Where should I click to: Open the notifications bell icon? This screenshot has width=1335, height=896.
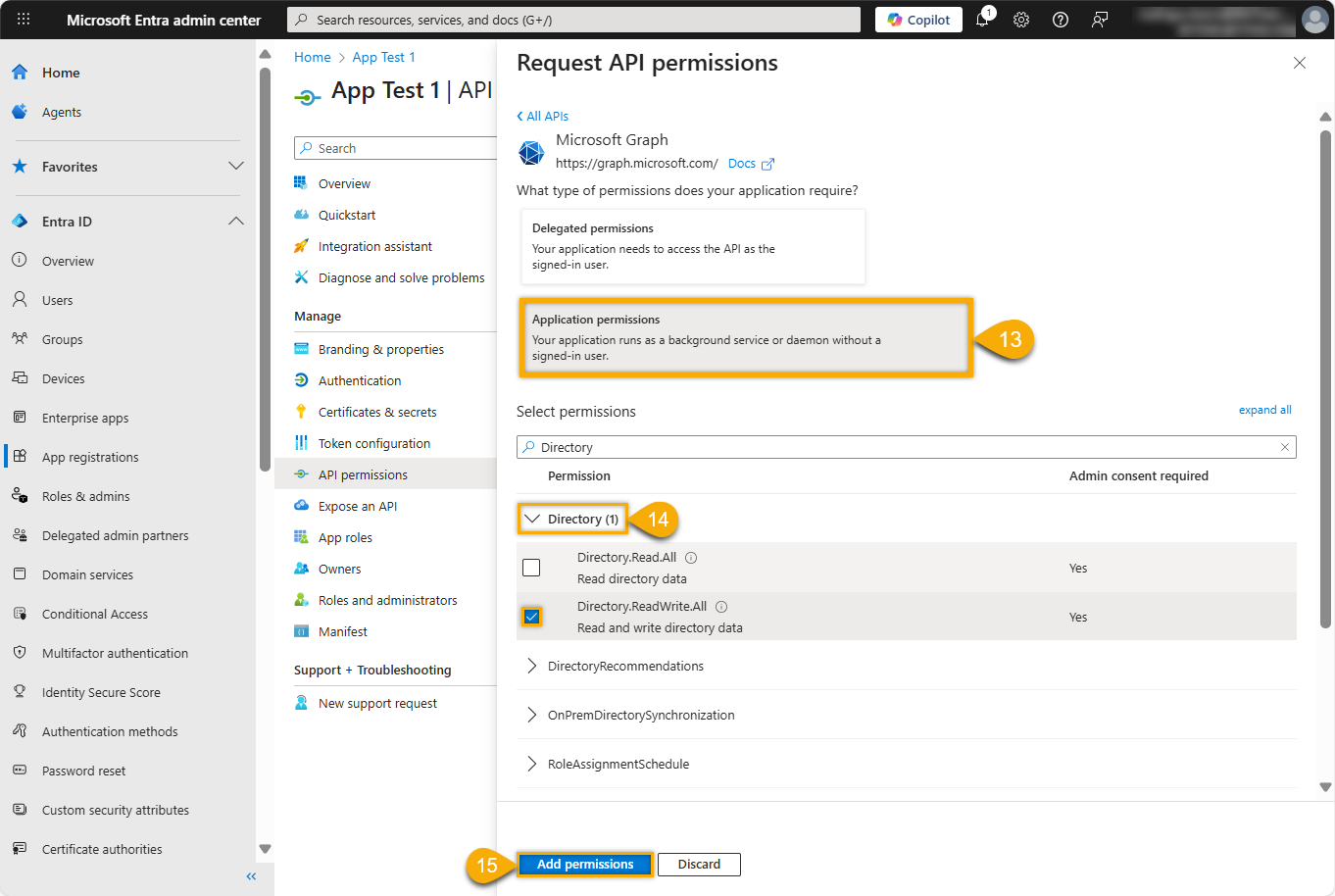tap(982, 20)
